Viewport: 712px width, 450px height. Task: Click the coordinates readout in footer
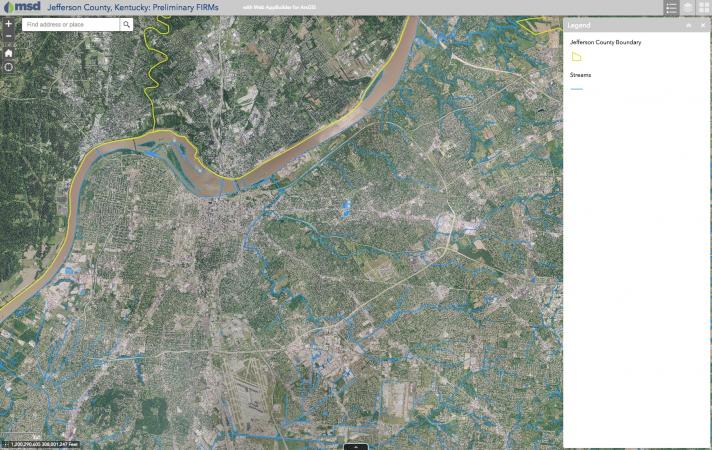pyautogui.click(x=44, y=444)
